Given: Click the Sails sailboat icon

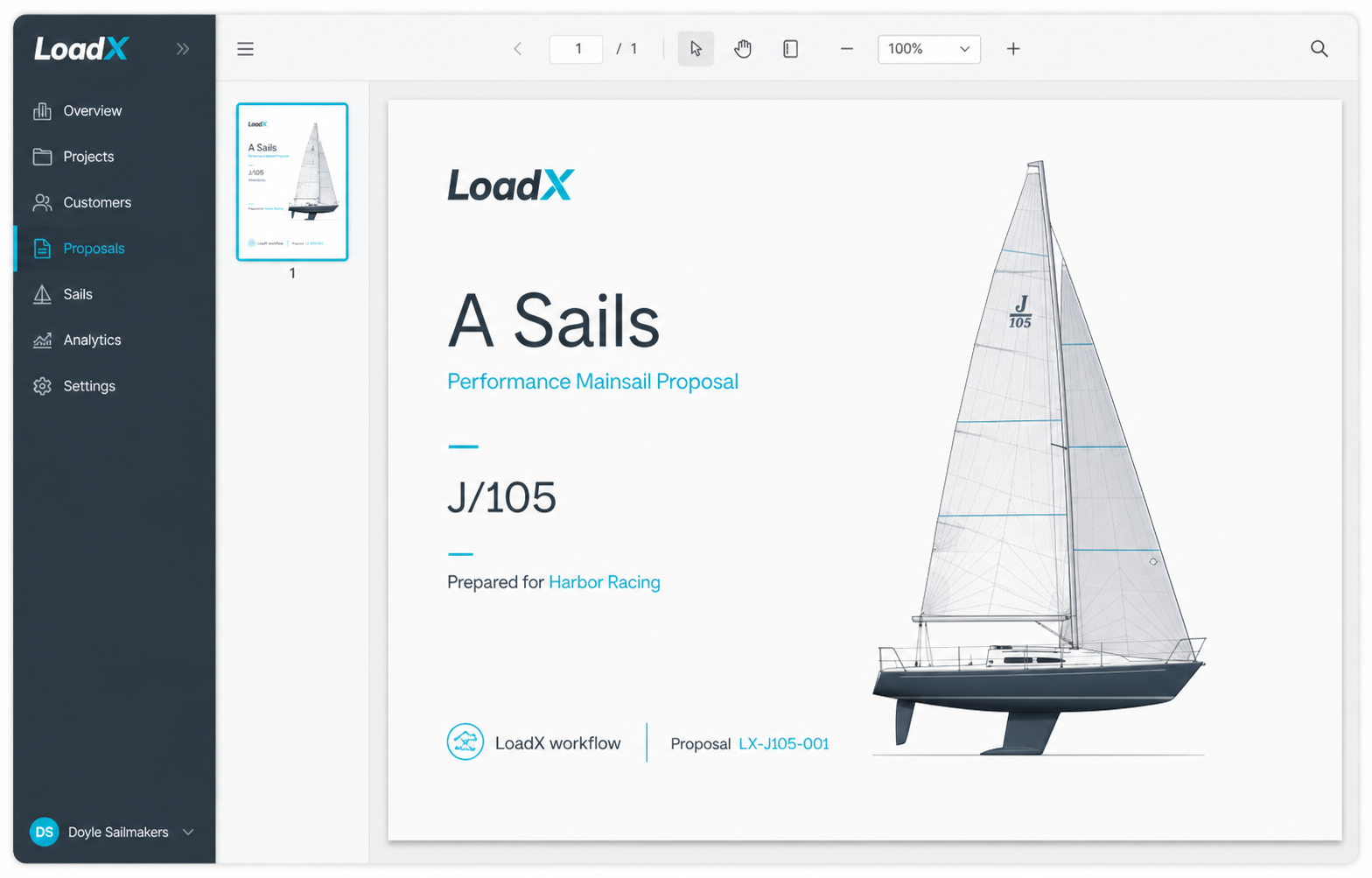Looking at the screenshot, I should click(x=42, y=294).
